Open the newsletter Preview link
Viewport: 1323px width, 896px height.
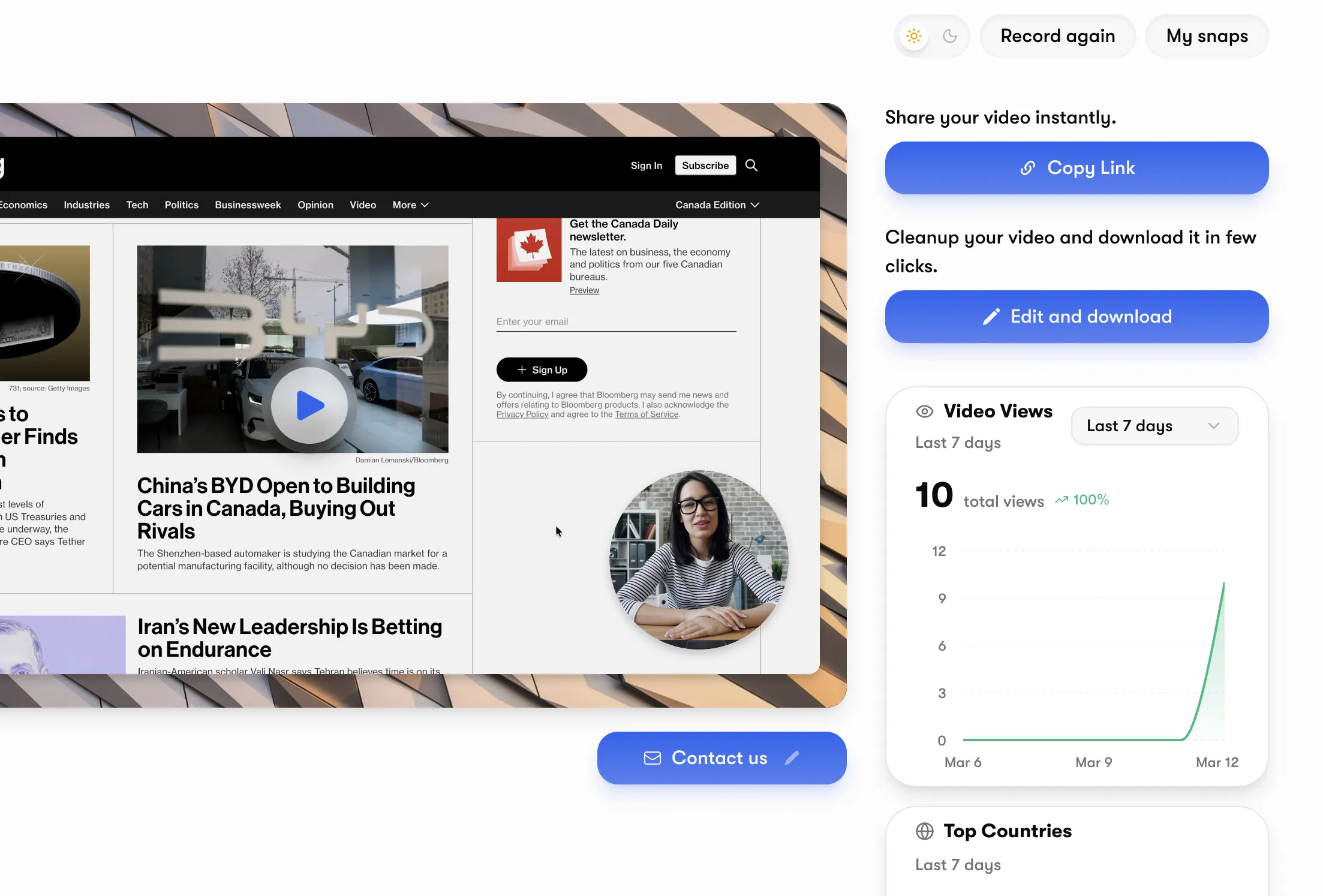pos(584,290)
